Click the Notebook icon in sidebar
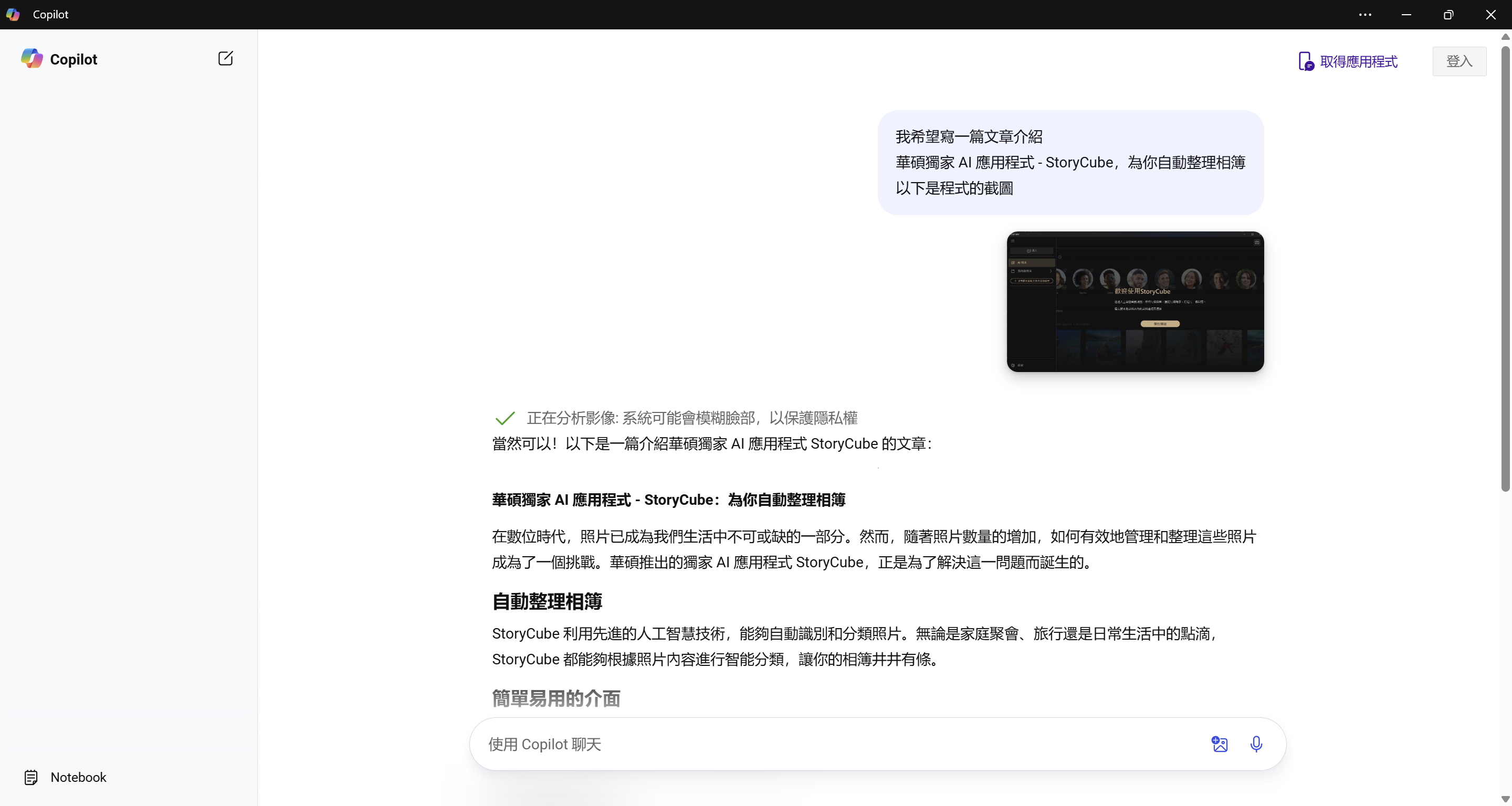Viewport: 1512px width, 806px height. (x=31, y=777)
